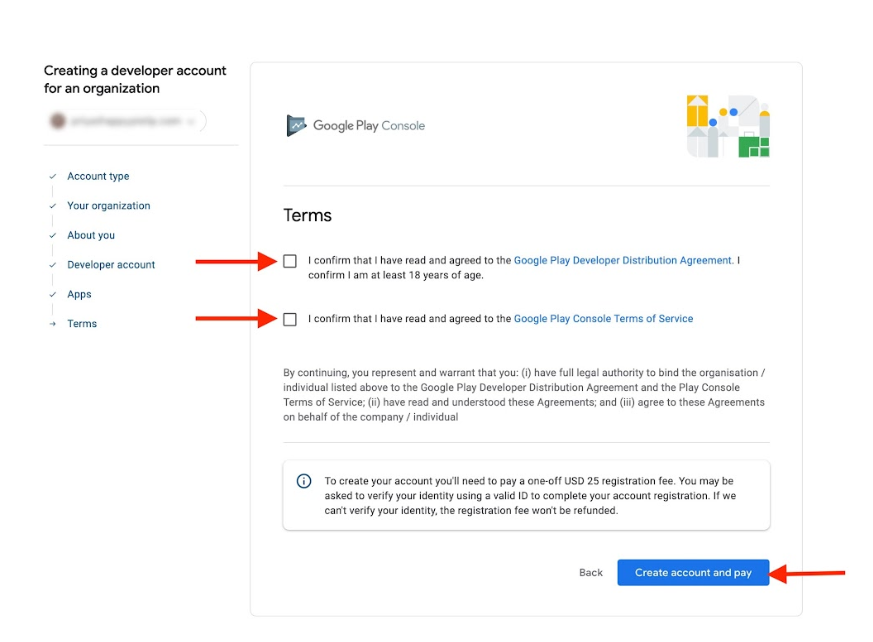The image size is (873, 642).
Task: Go to the About you step
Action: coord(91,235)
